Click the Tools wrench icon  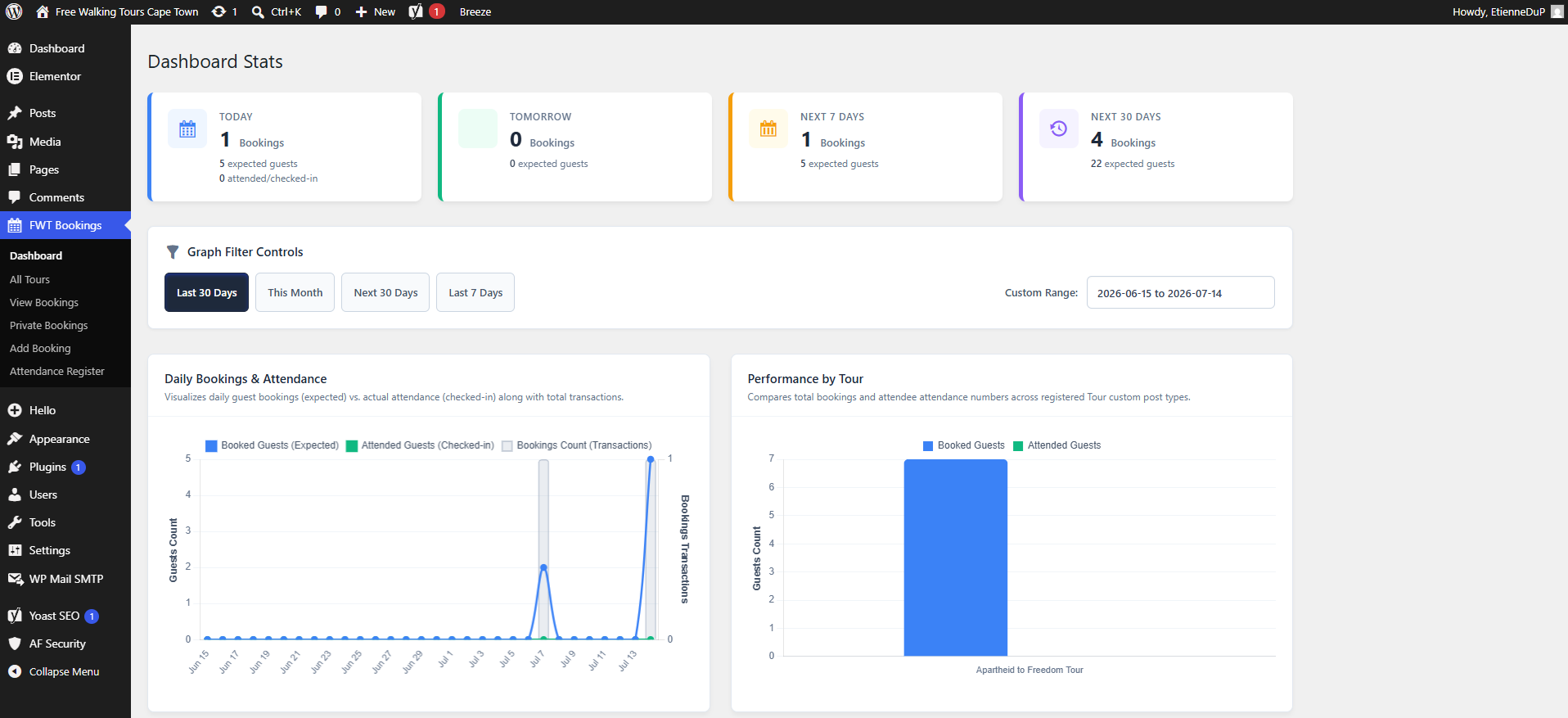click(15, 522)
